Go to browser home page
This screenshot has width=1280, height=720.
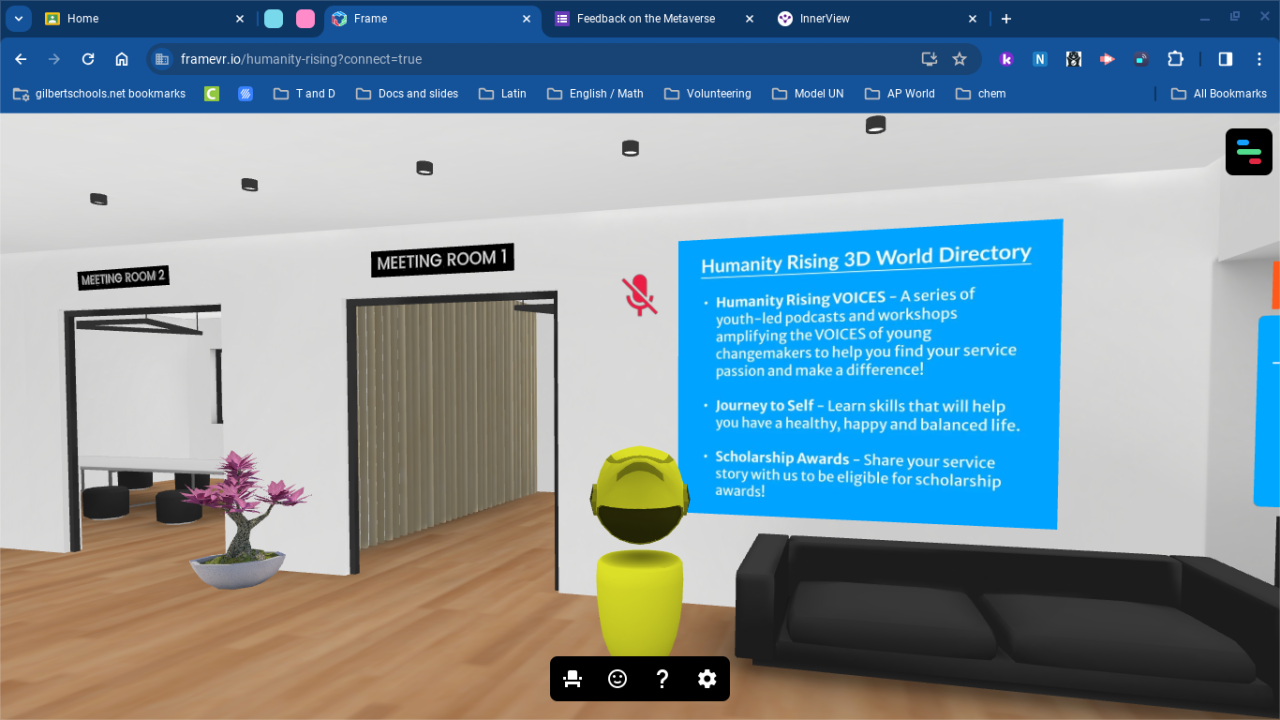pyautogui.click(x=122, y=59)
